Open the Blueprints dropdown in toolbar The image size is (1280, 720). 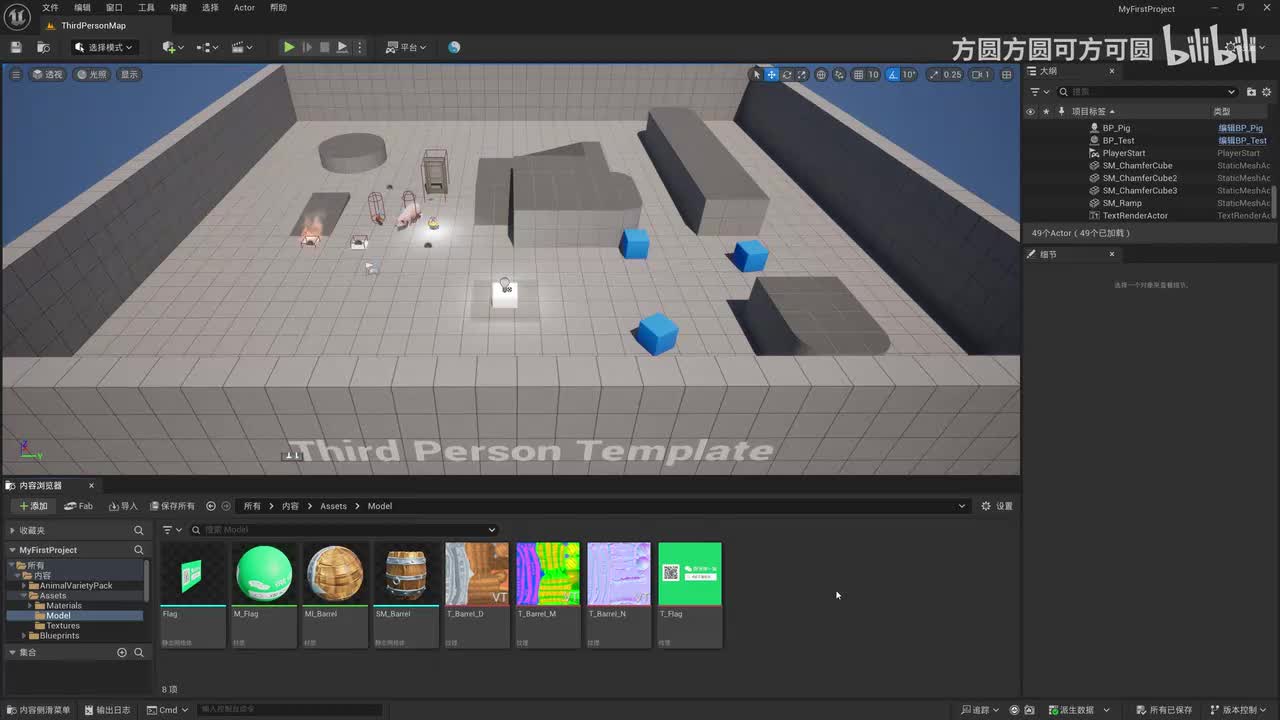click(x=207, y=47)
